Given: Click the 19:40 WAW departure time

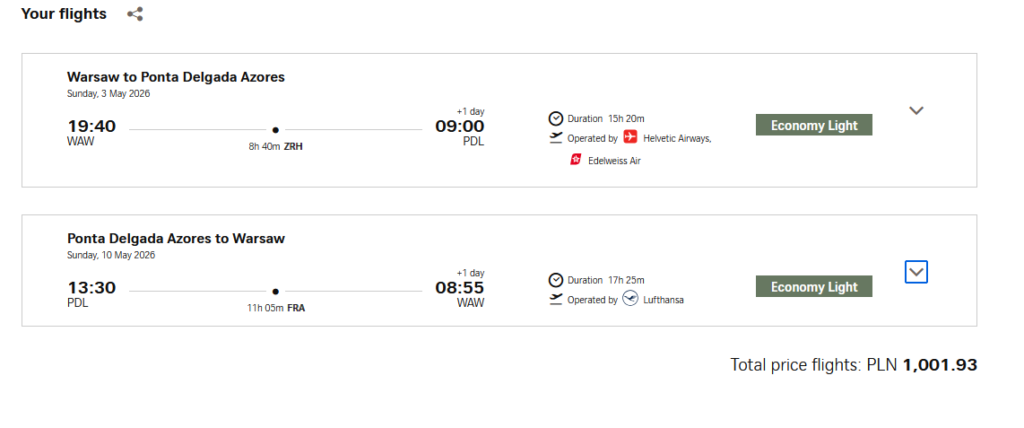Looking at the screenshot, I should tap(91, 126).
